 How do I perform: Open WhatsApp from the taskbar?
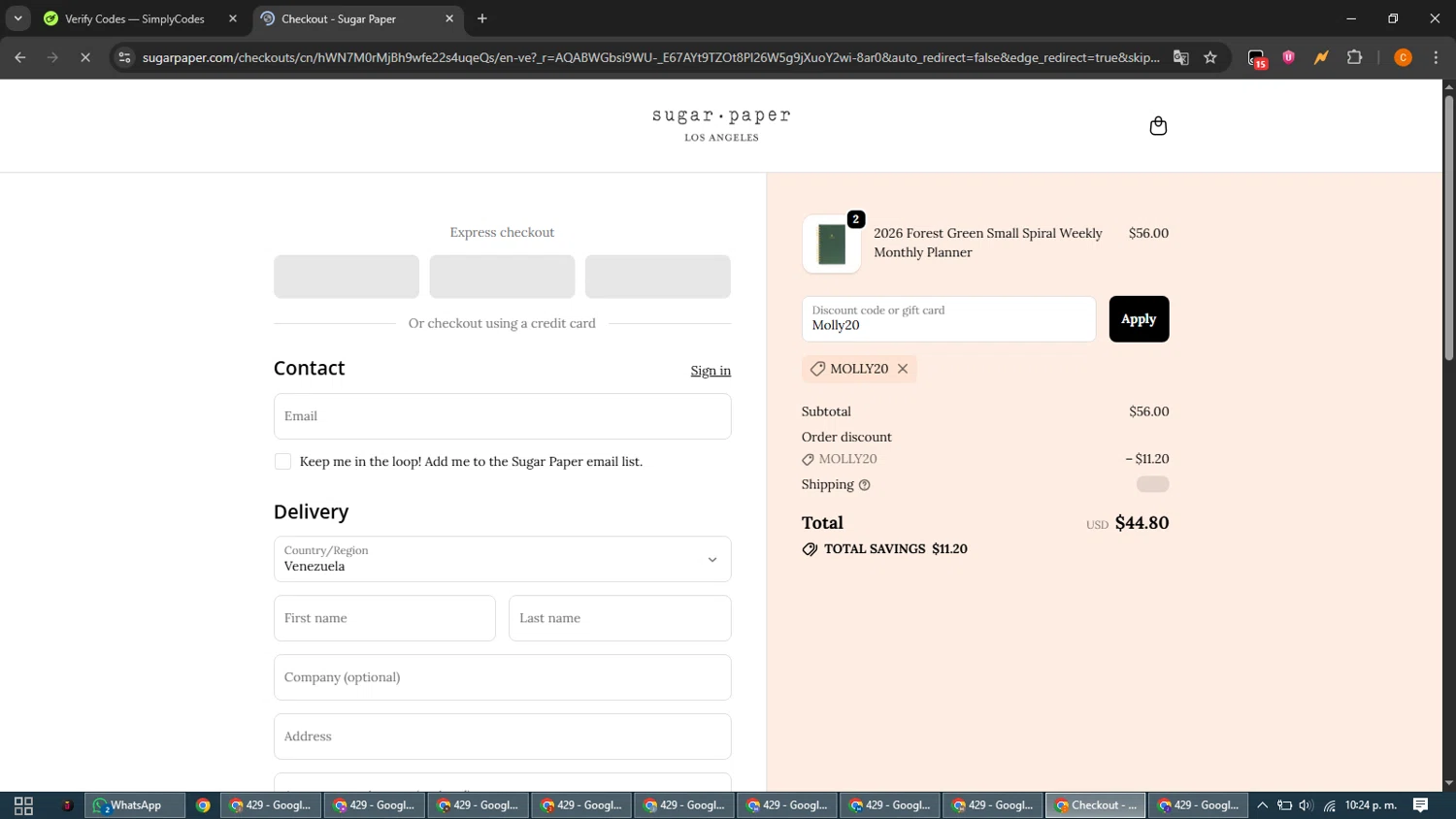pos(135,805)
